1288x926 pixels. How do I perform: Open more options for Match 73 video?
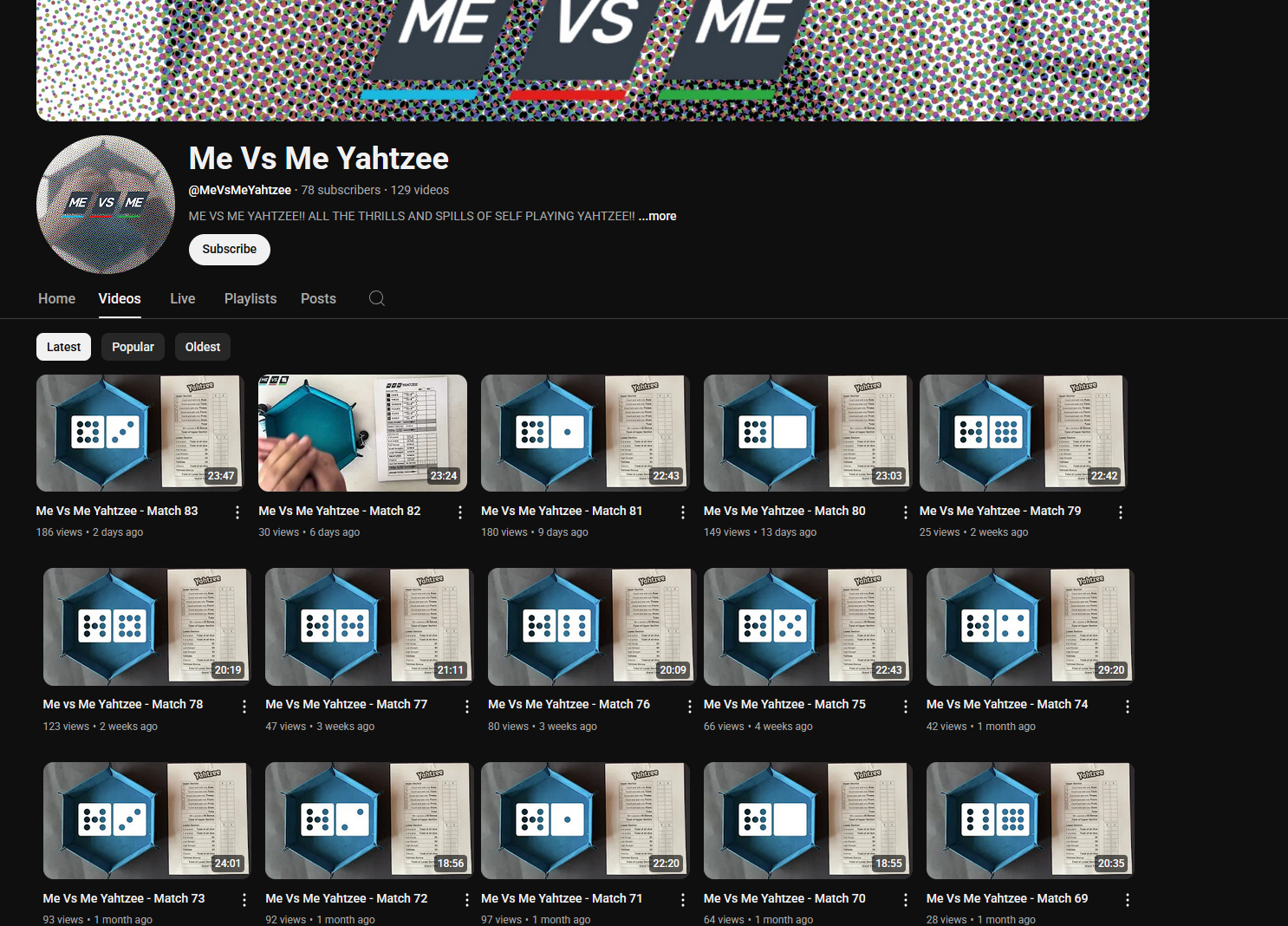(x=244, y=900)
